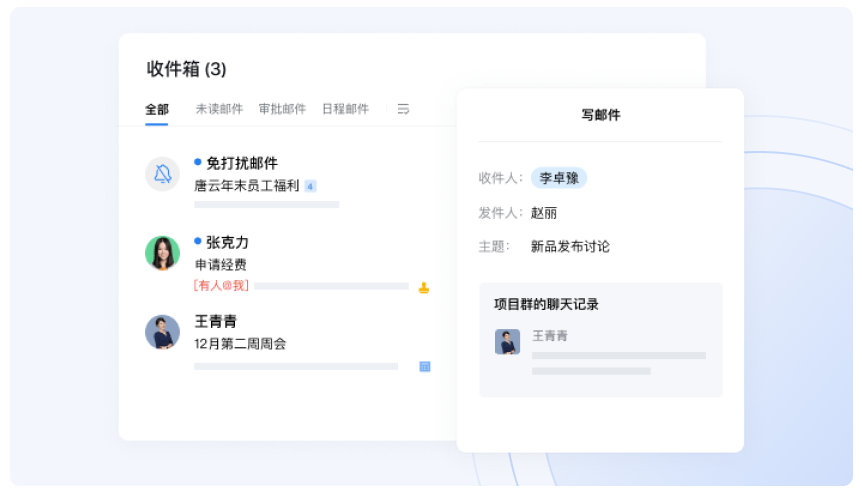Viewport: 862px width, 493px height.
Task: Select the 审批邮件 tab
Action: pos(282,109)
